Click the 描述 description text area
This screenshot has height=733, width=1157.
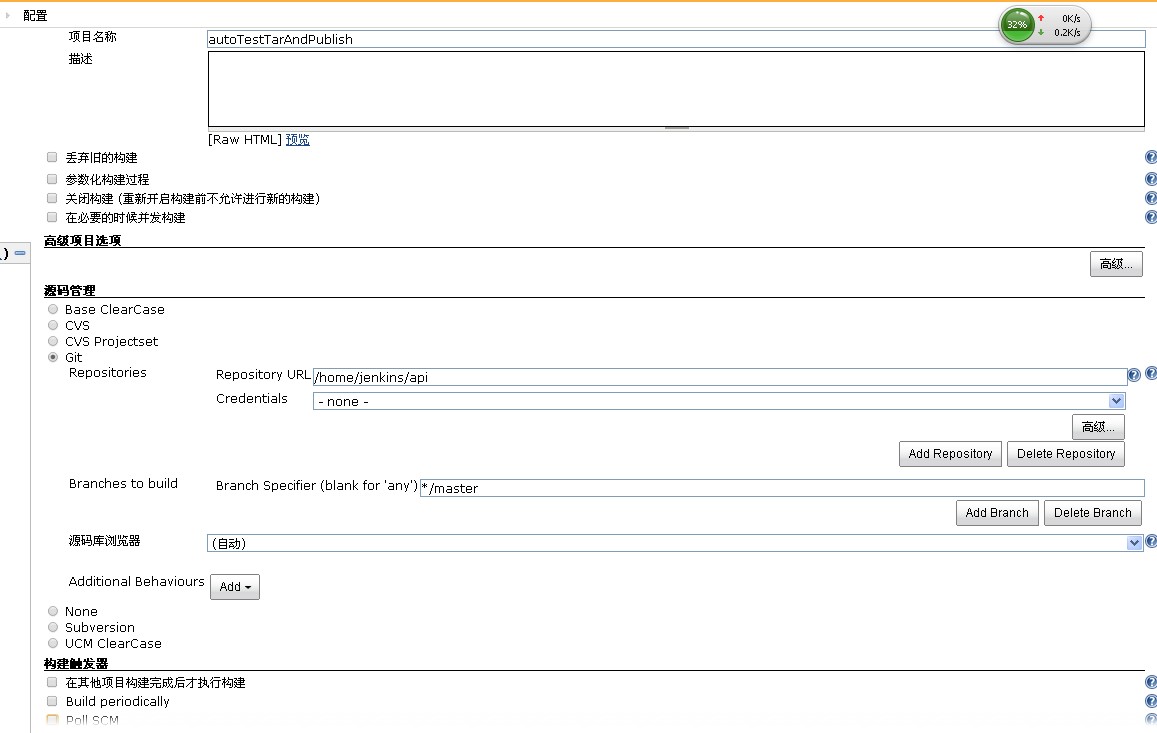coord(676,89)
